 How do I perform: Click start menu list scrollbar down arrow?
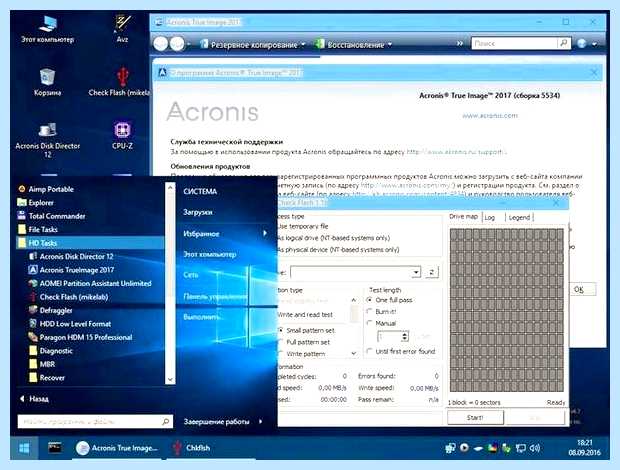170,379
